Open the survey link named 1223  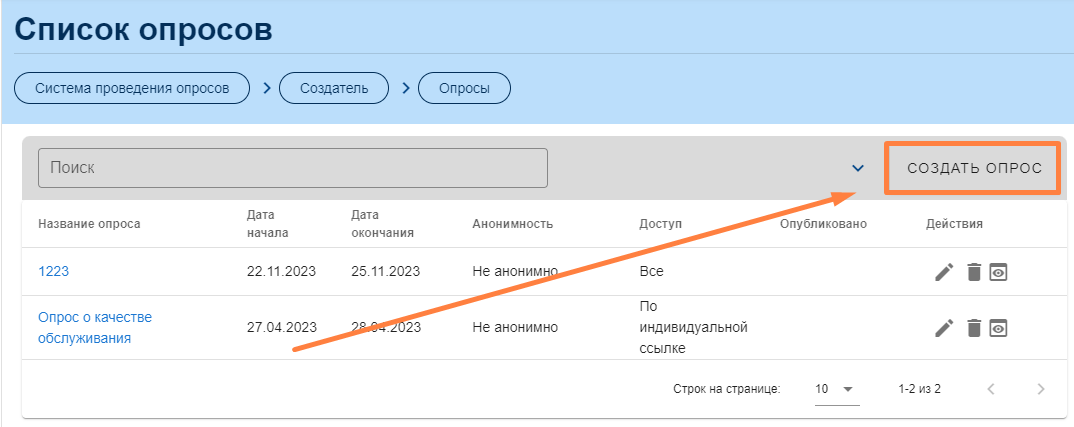pyautogui.click(x=53, y=271)
